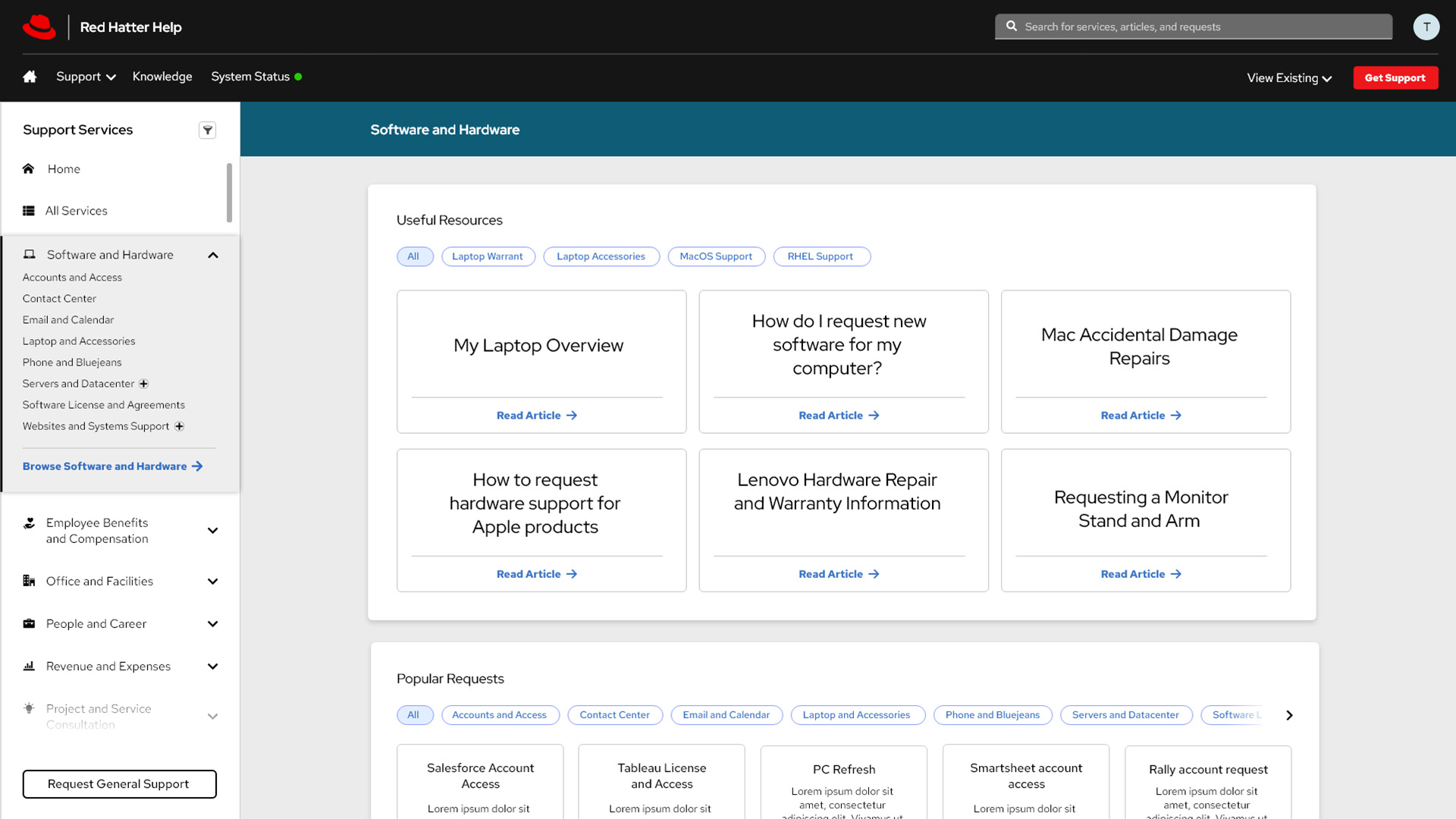The image size is (1456, 819).
Task: Expand Employee Benefits and Compensation chevron
Action: [x=213, y=531]
